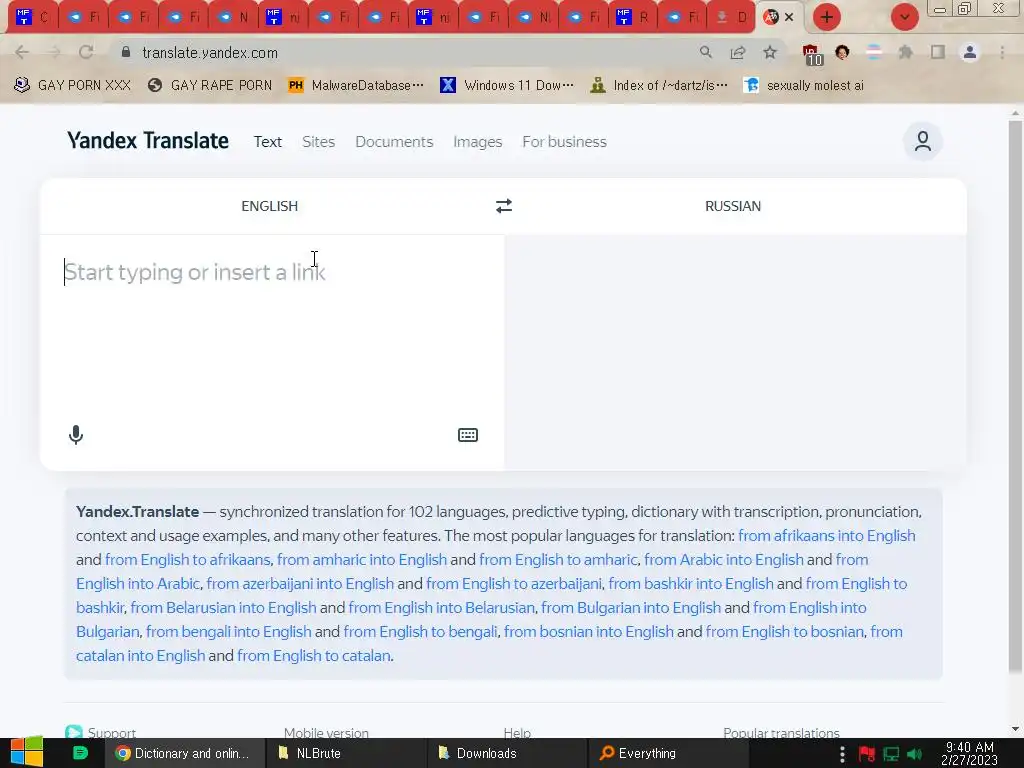Expand the tab search chevron button
This screenshot has width=1024, height=768.
[x=904, y=17]
